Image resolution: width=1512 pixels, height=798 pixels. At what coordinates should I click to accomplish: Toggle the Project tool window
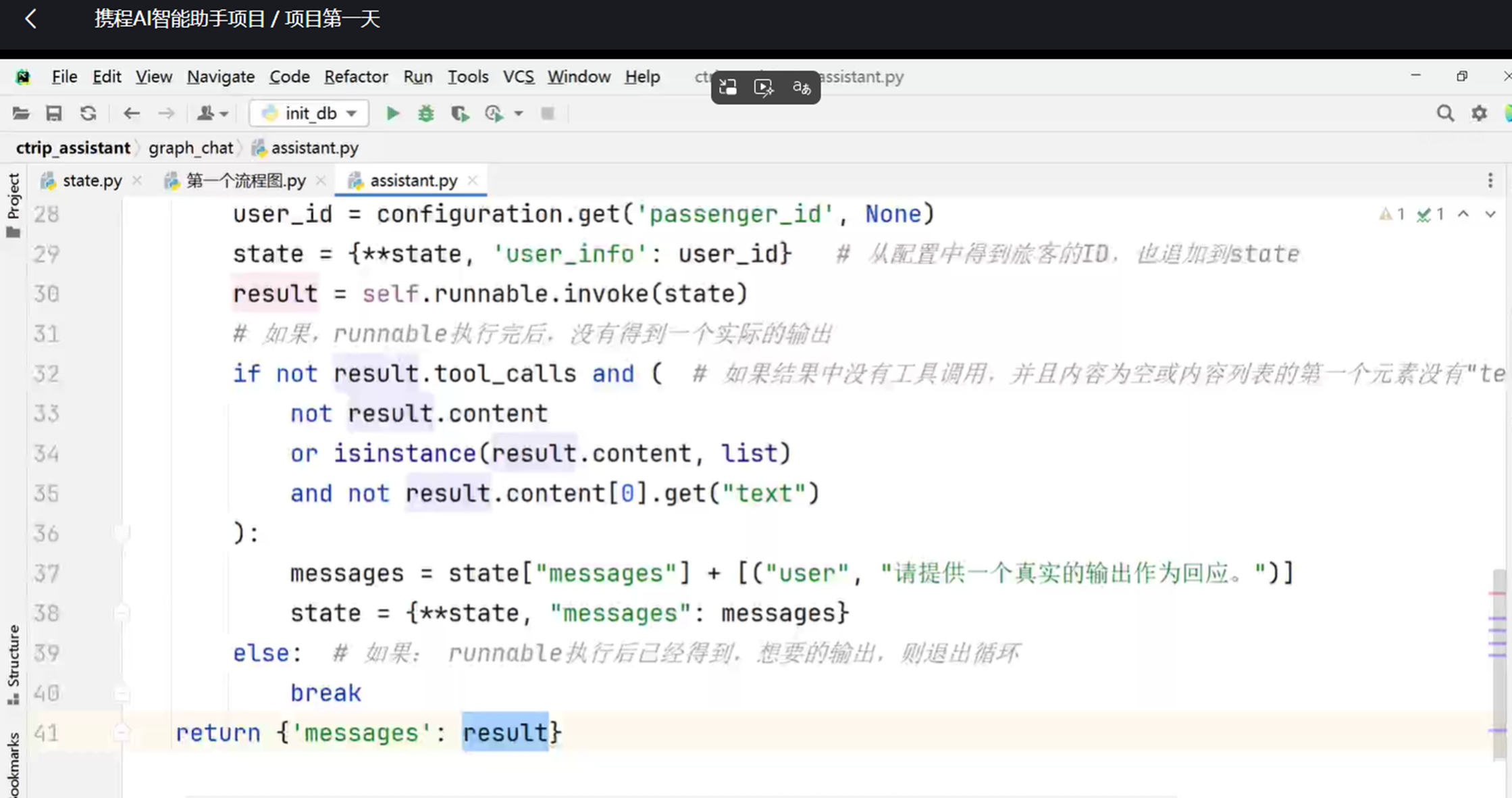tap(13, 205)
